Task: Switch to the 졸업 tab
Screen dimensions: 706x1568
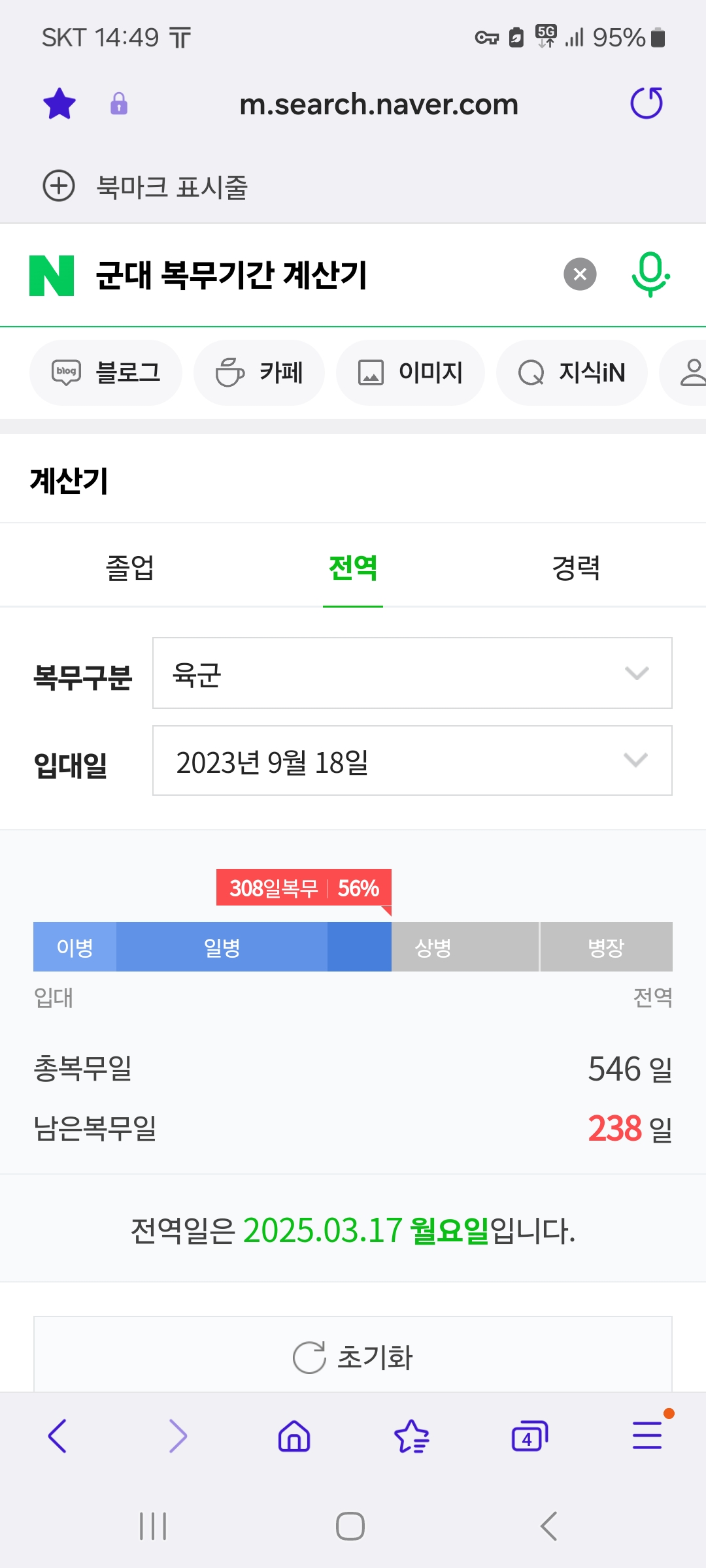Action: click(x=129, y=567)
